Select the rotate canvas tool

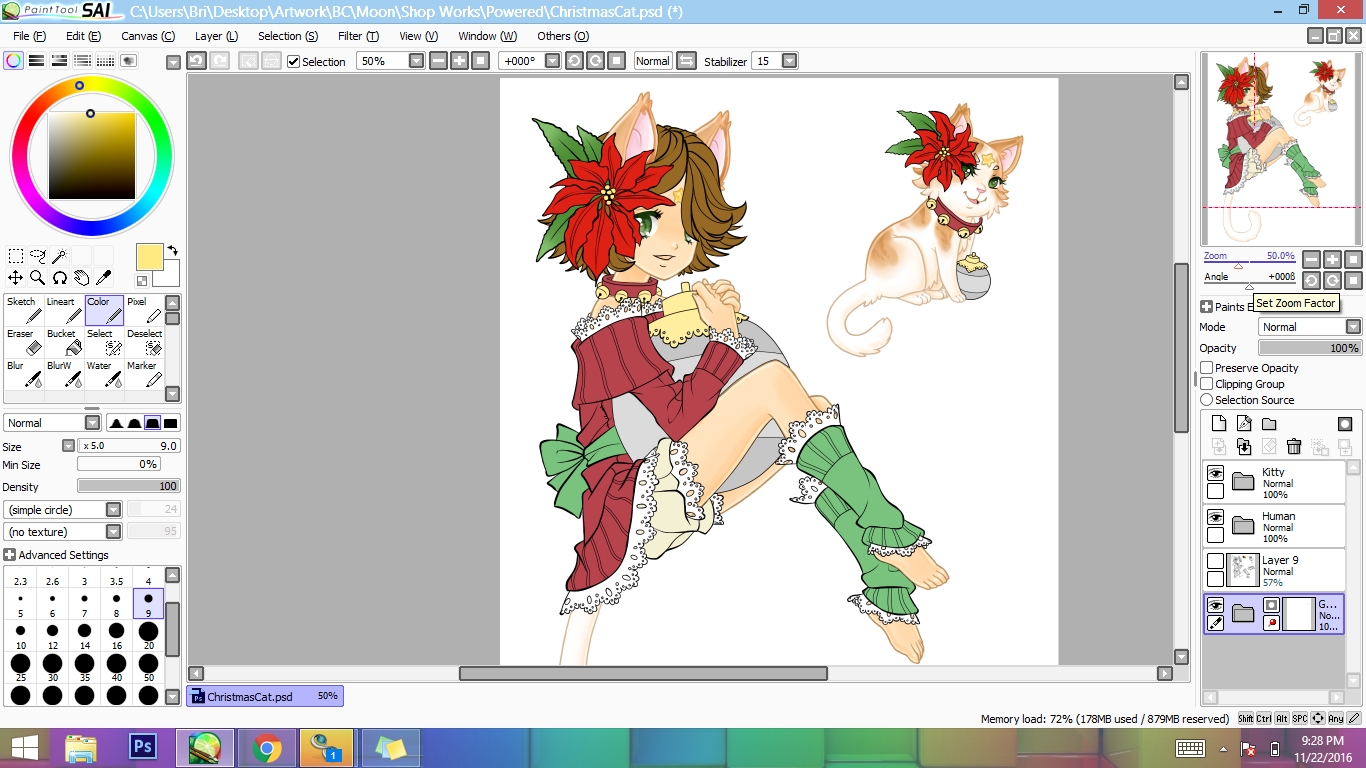tap(60, 278)
